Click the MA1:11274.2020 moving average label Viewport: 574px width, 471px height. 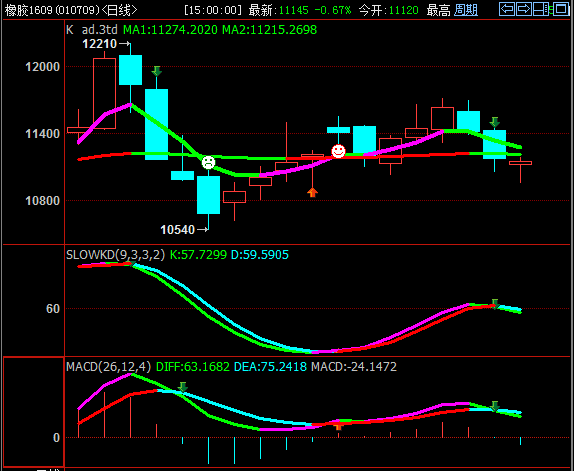pos(170,30)
